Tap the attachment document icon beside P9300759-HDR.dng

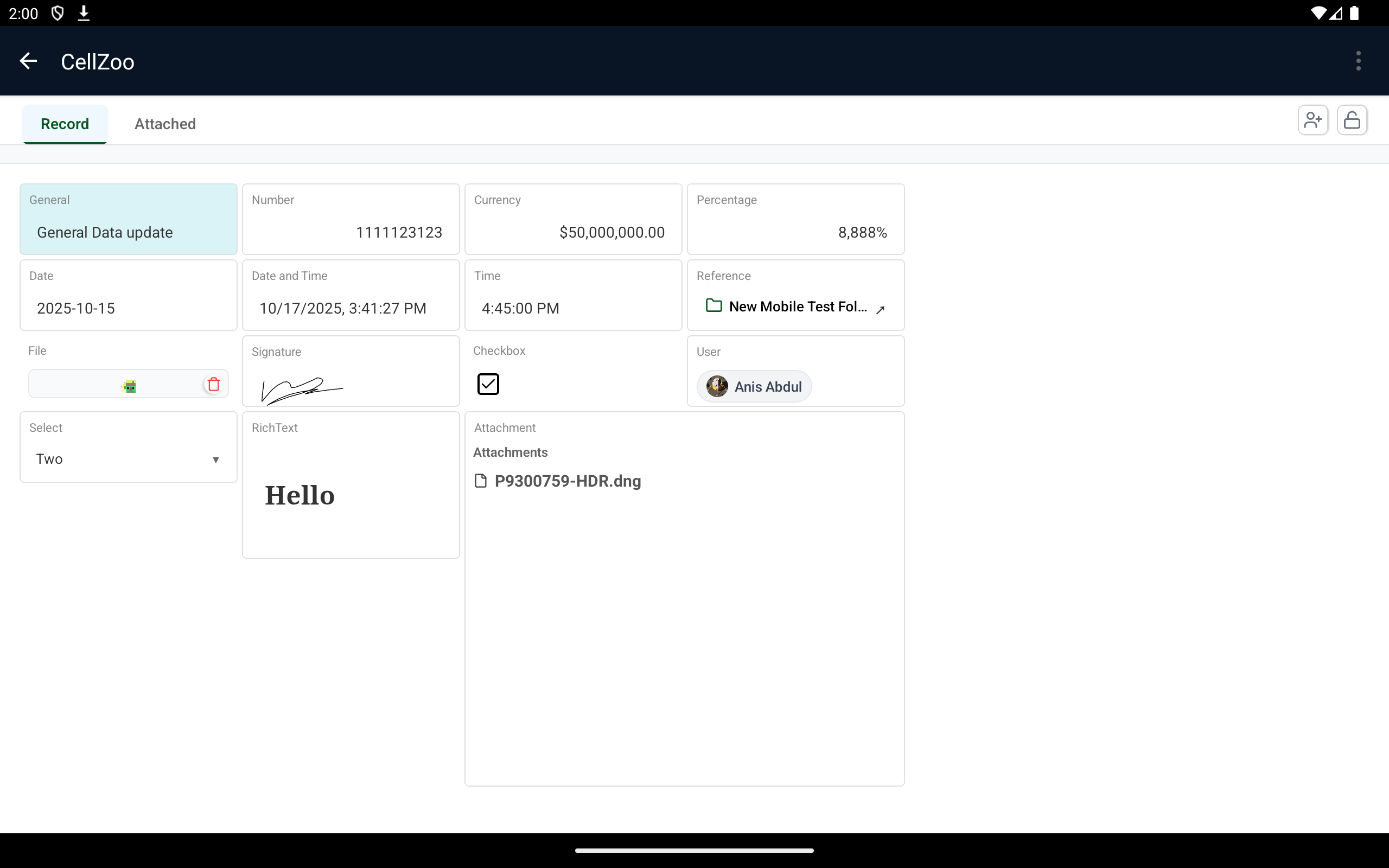[x=480, y=481]
